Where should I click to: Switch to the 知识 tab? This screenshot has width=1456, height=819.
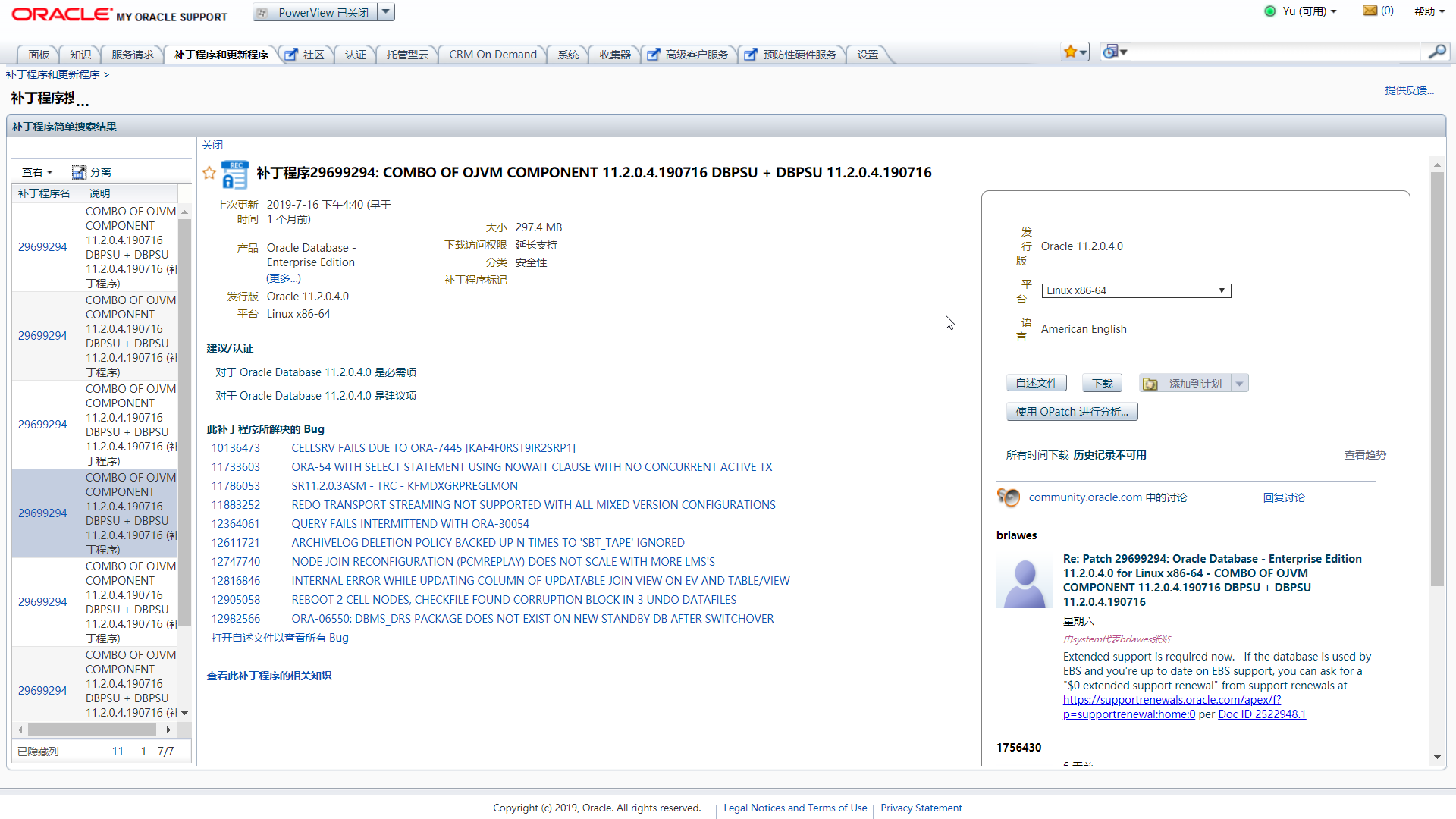pyautogui.click(x=80, y=54)
